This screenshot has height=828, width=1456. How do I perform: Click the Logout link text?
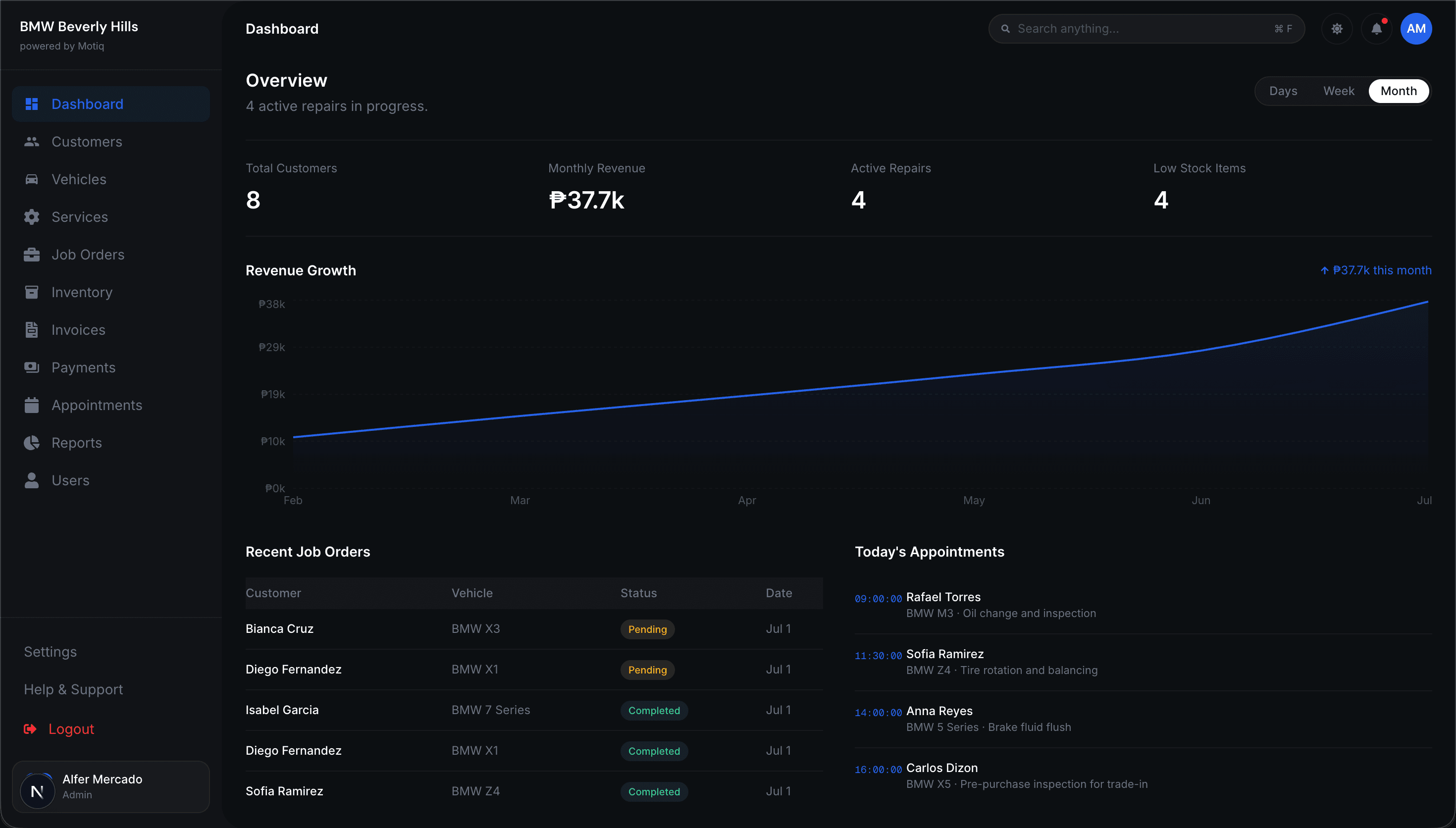pyautogui.click(x=71, y=729)
